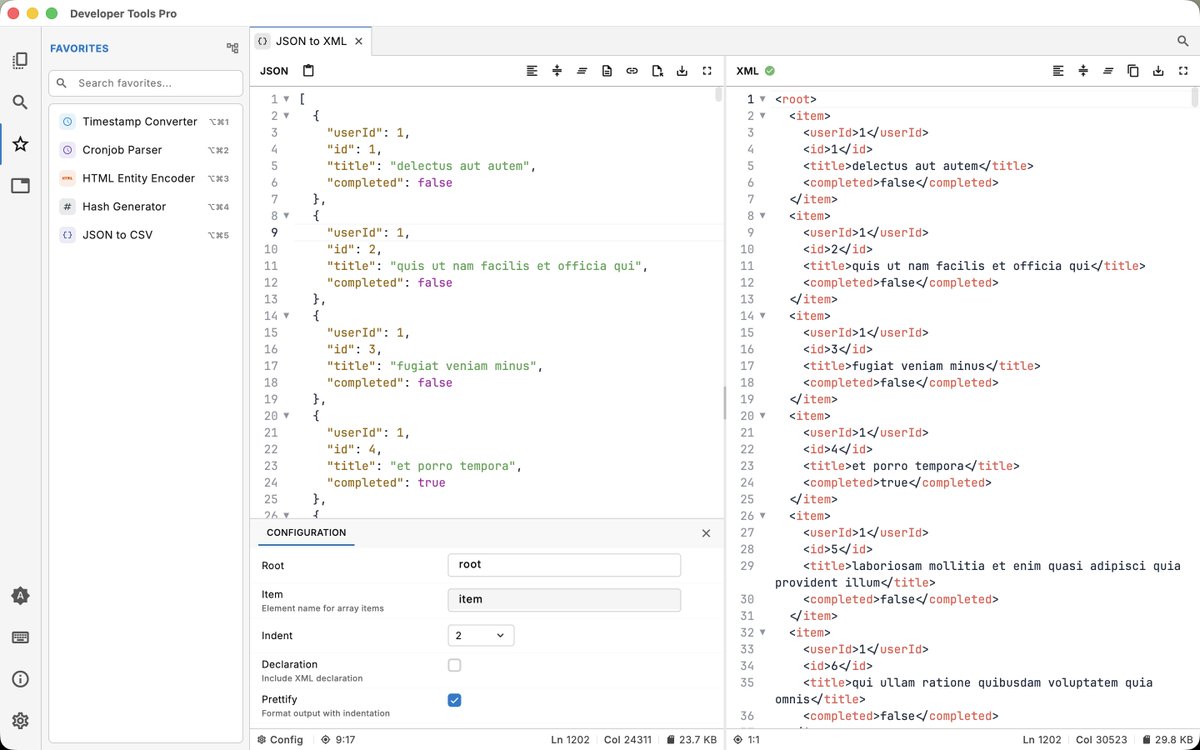Viewport: 1200px width, 750px height.
Task: Collapse JSON fold arrow at line 2
Action: 286,116
